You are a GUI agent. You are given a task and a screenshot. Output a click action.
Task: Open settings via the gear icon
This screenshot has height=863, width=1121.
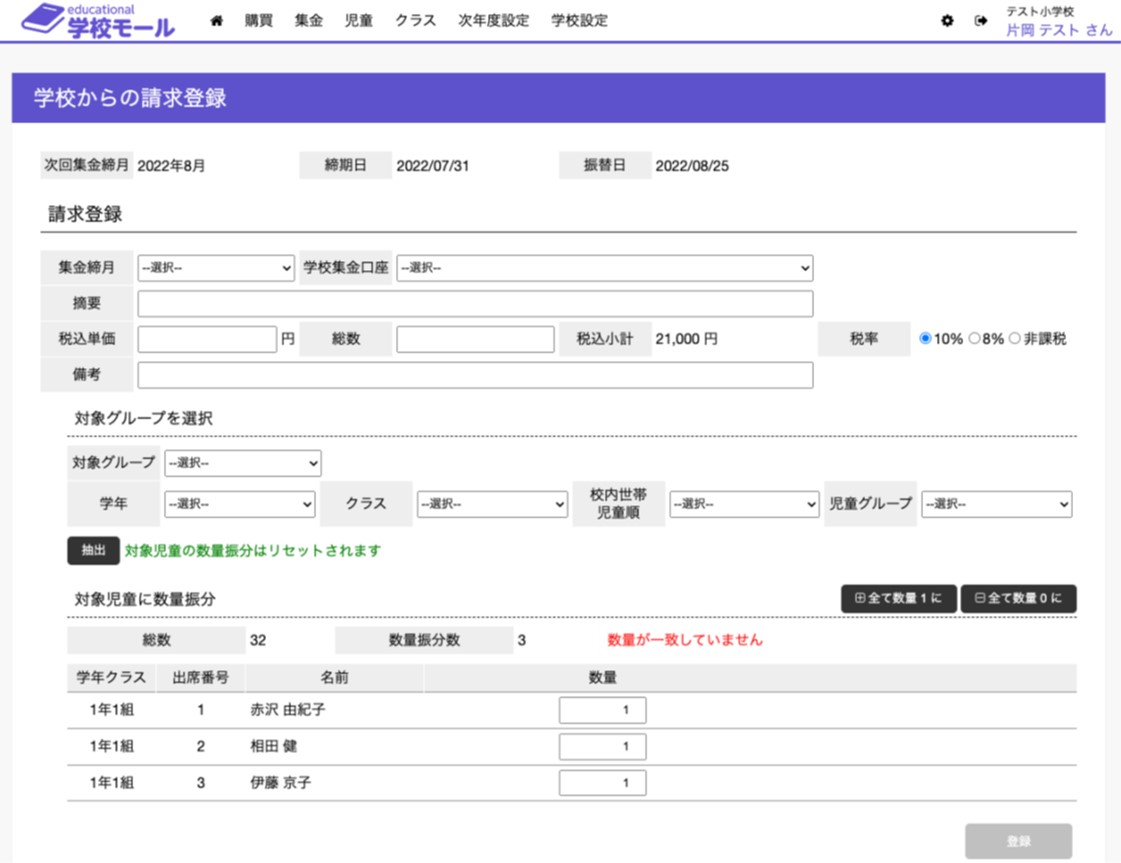coord(947,21)
